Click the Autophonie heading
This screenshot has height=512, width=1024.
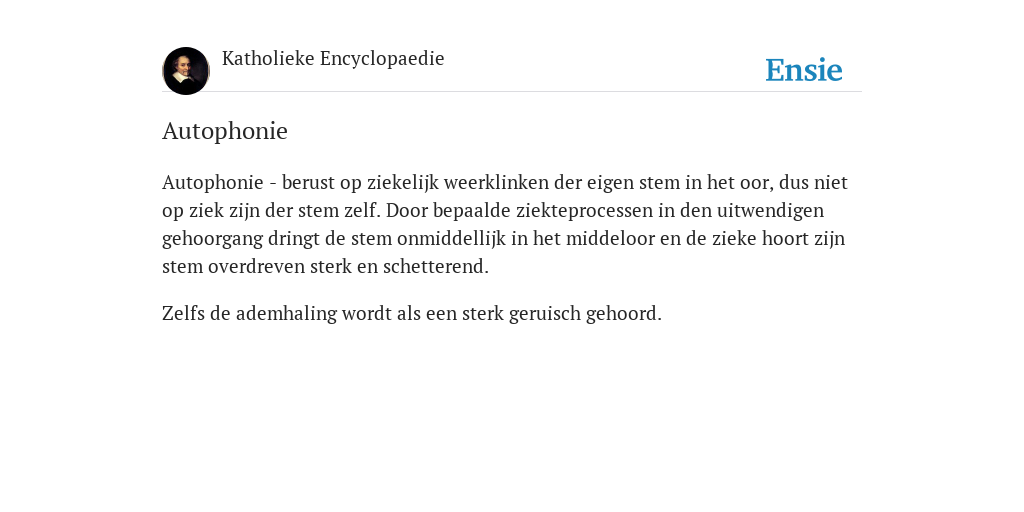(x=225, y=131)
